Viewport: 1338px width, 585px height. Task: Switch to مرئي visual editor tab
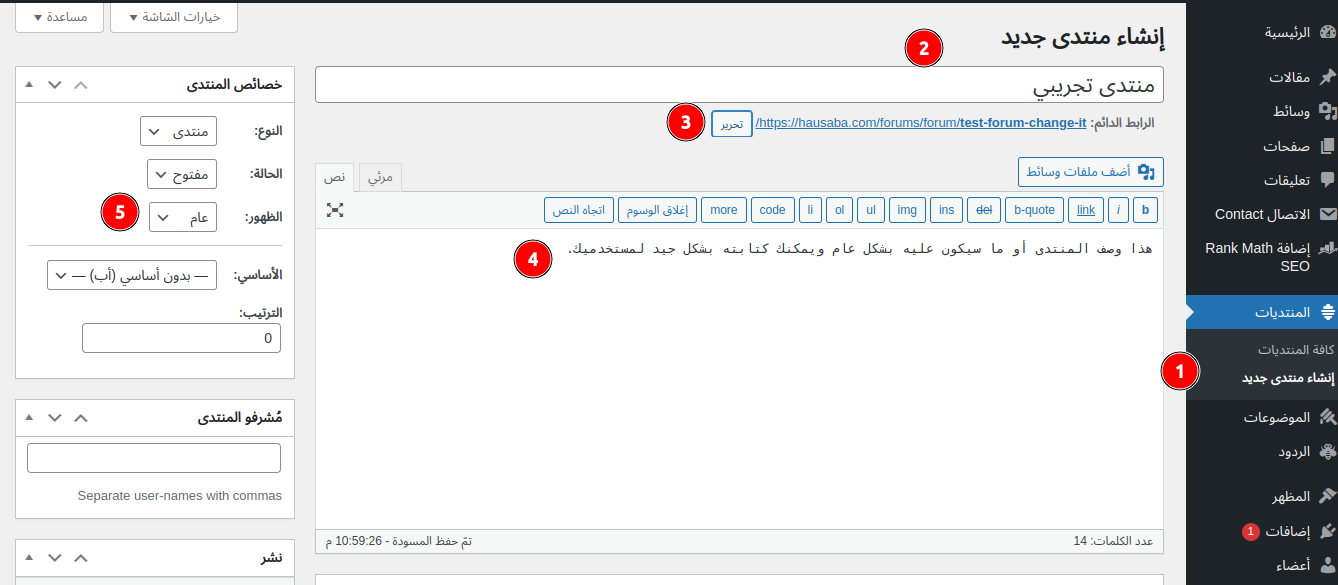click(380, 177)
